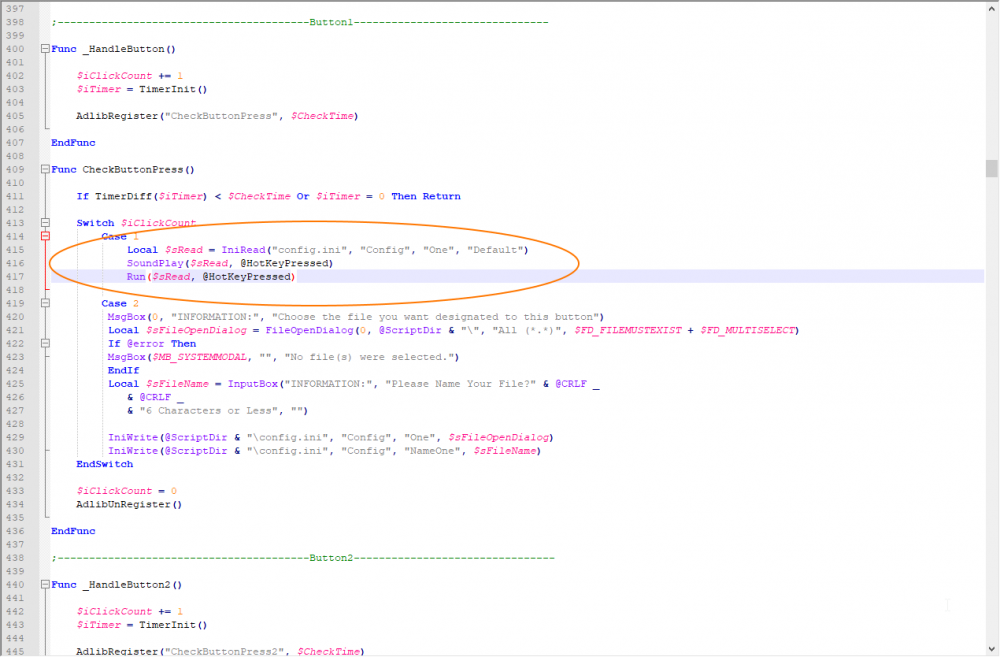Screen dimensions: 1000x657
Task: Collapse the red Case 1 fold marker
Action: [x=45, y=237]
